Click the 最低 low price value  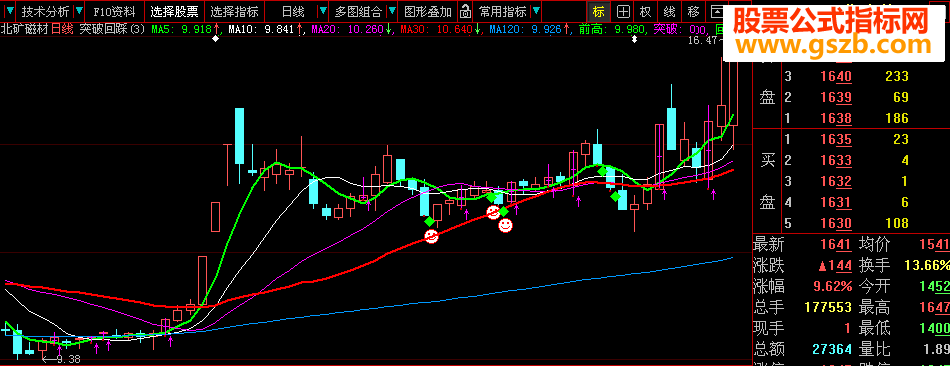click(x=934, y=328)
